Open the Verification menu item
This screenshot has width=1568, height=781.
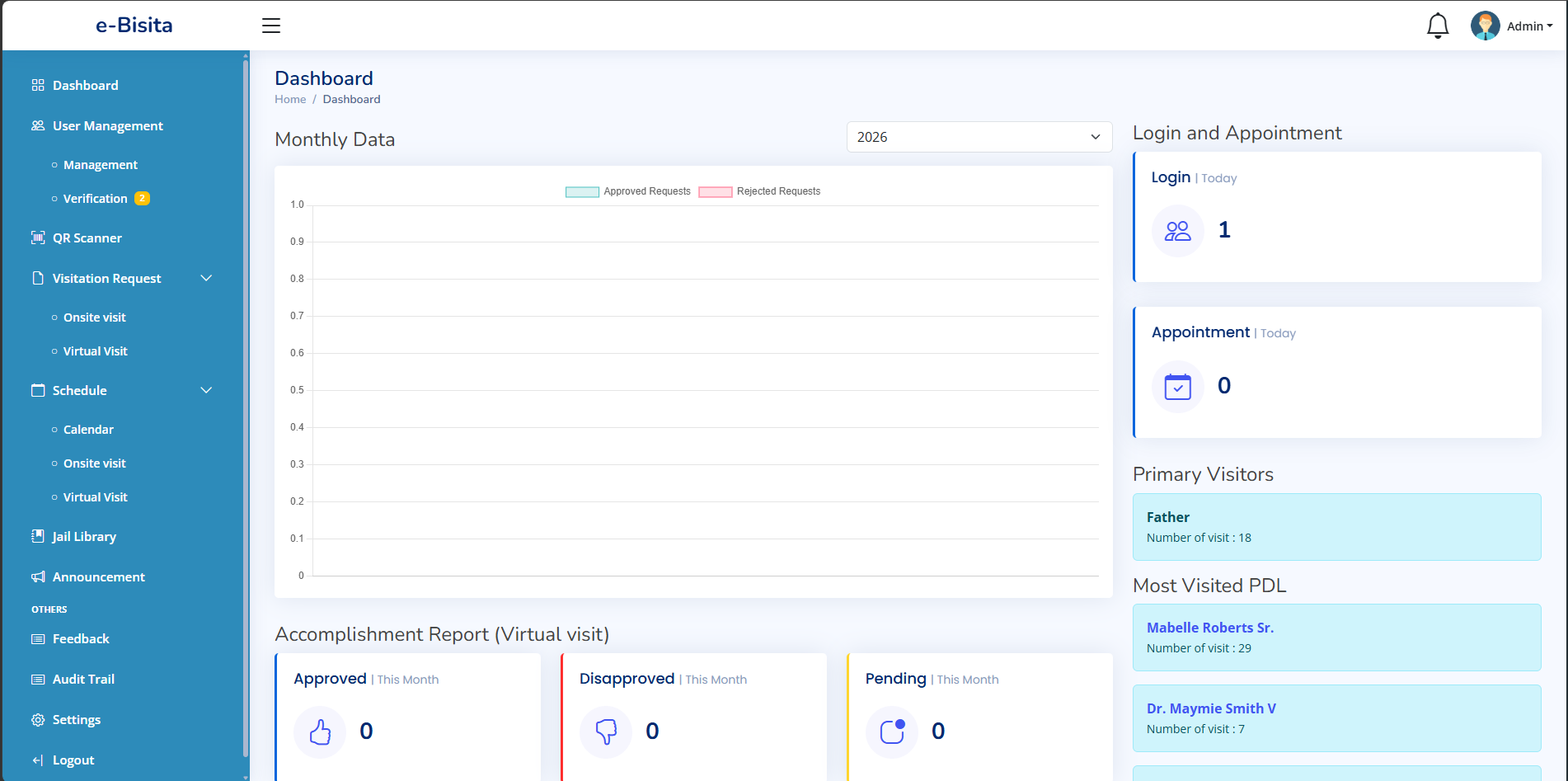(x=96, y=199)
